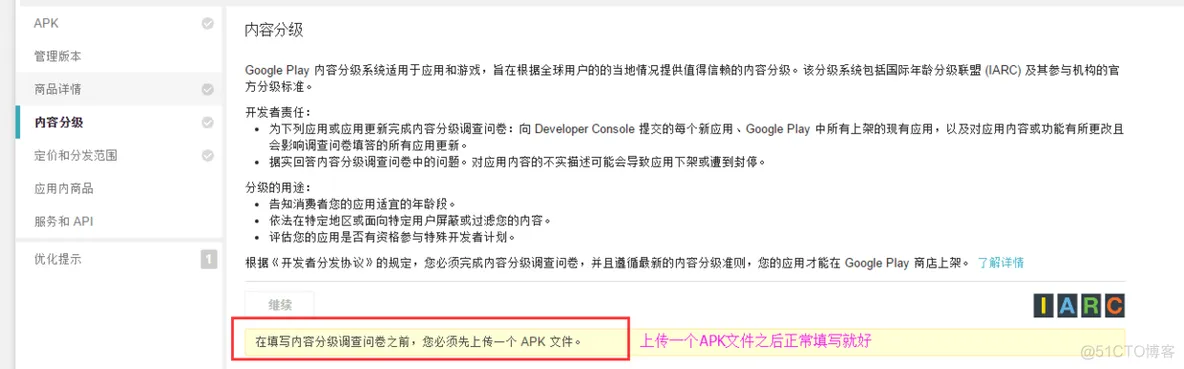1184x369 pixels.
Task: Click the IARC logo
Action: 1080,305
